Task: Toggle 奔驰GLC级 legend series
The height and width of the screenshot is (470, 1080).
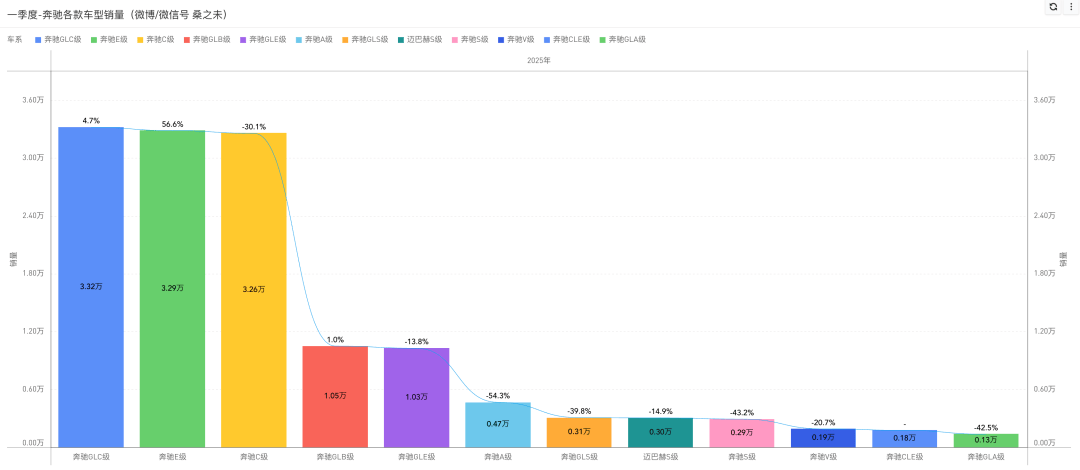Action: tap(59, 40)
